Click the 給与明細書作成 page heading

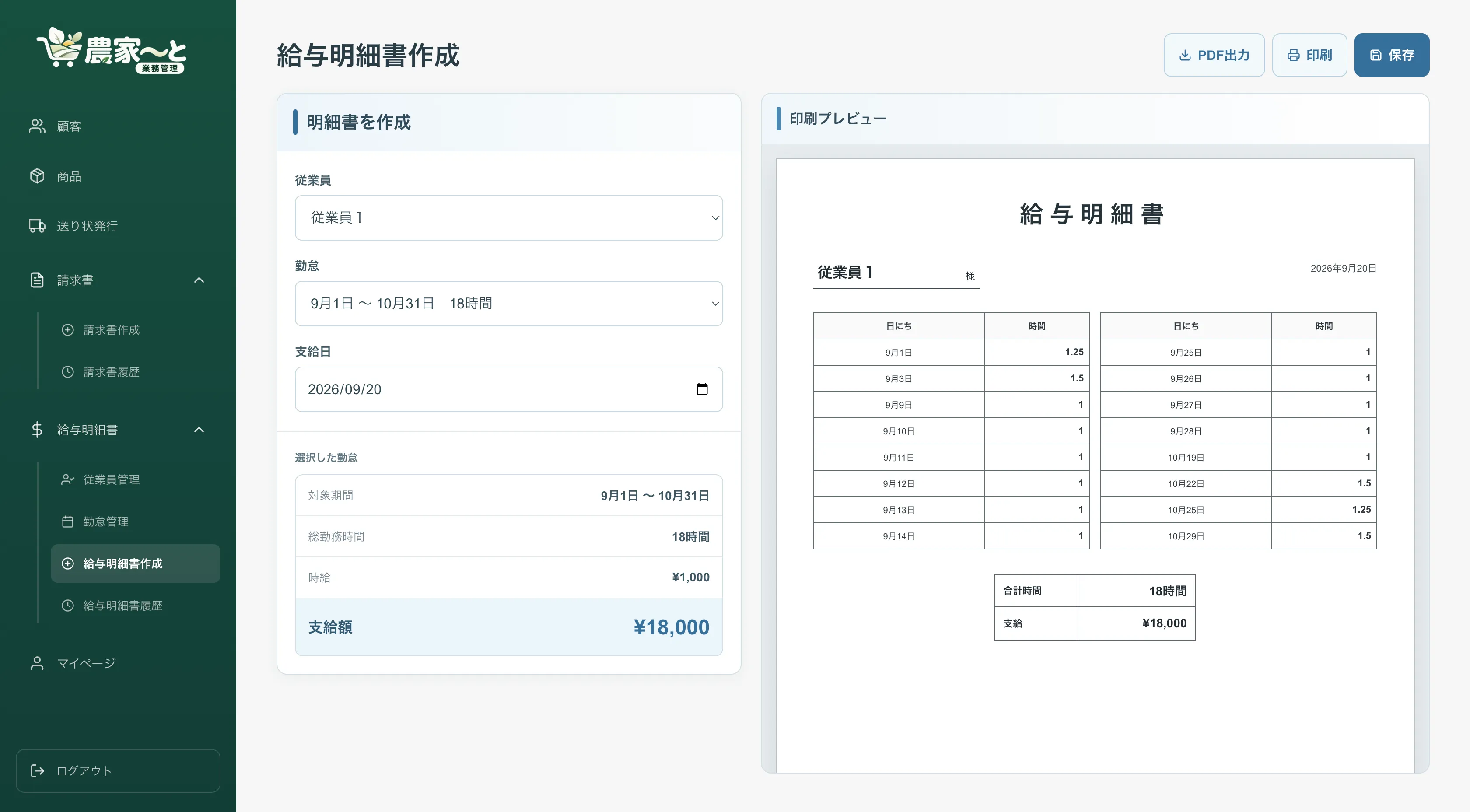point(368,56)
